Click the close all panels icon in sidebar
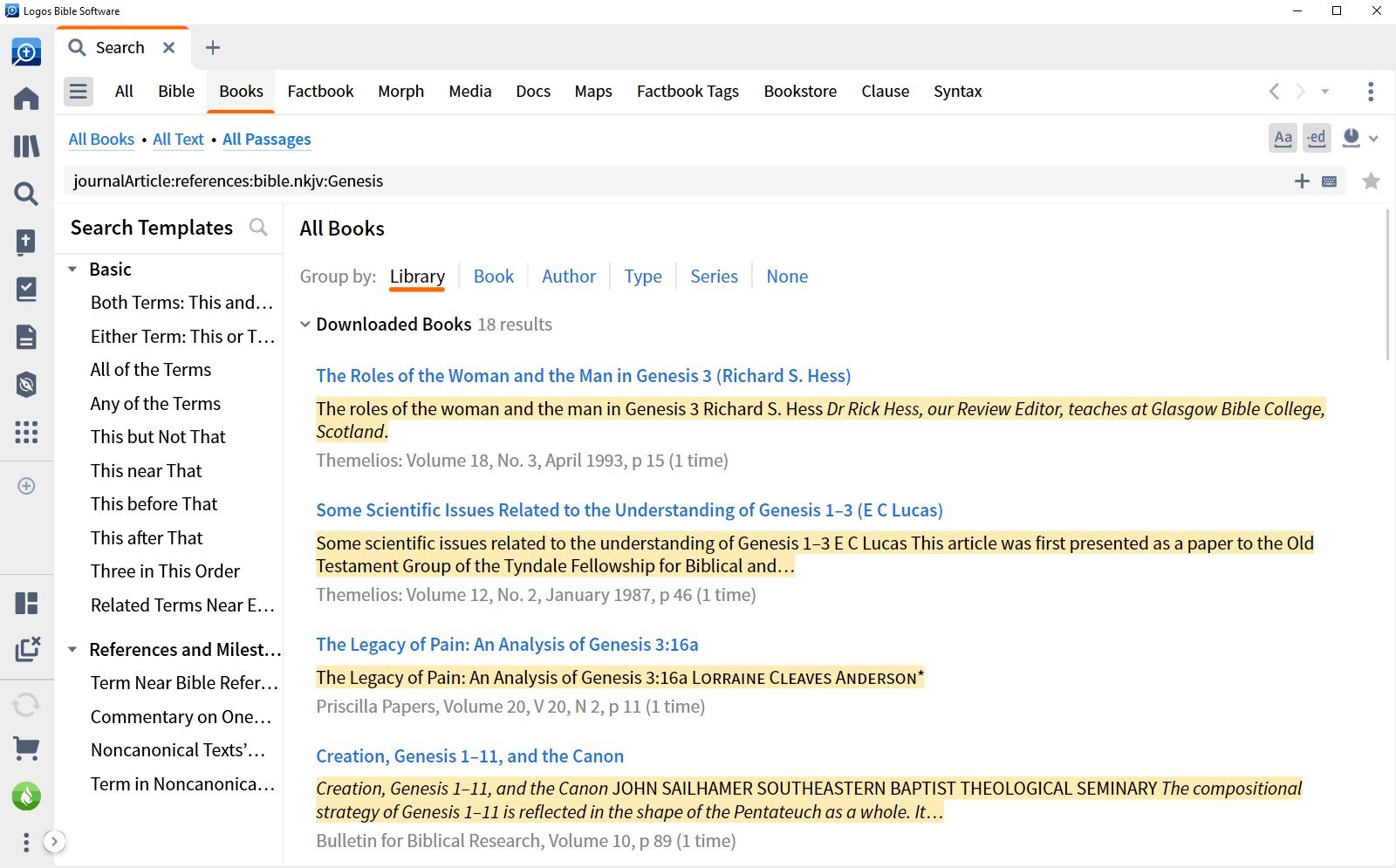Viewport: 1396px width, 868px height. 27,649
